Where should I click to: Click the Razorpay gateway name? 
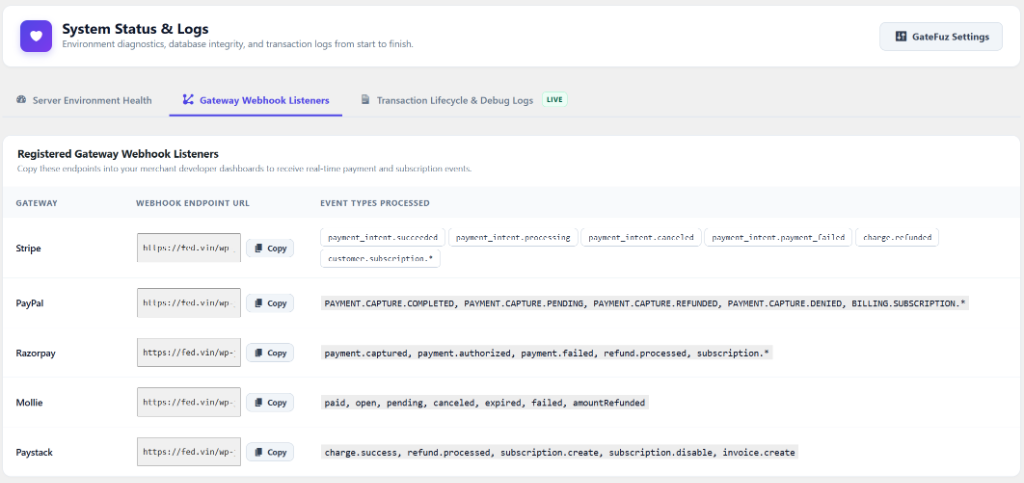35,353
